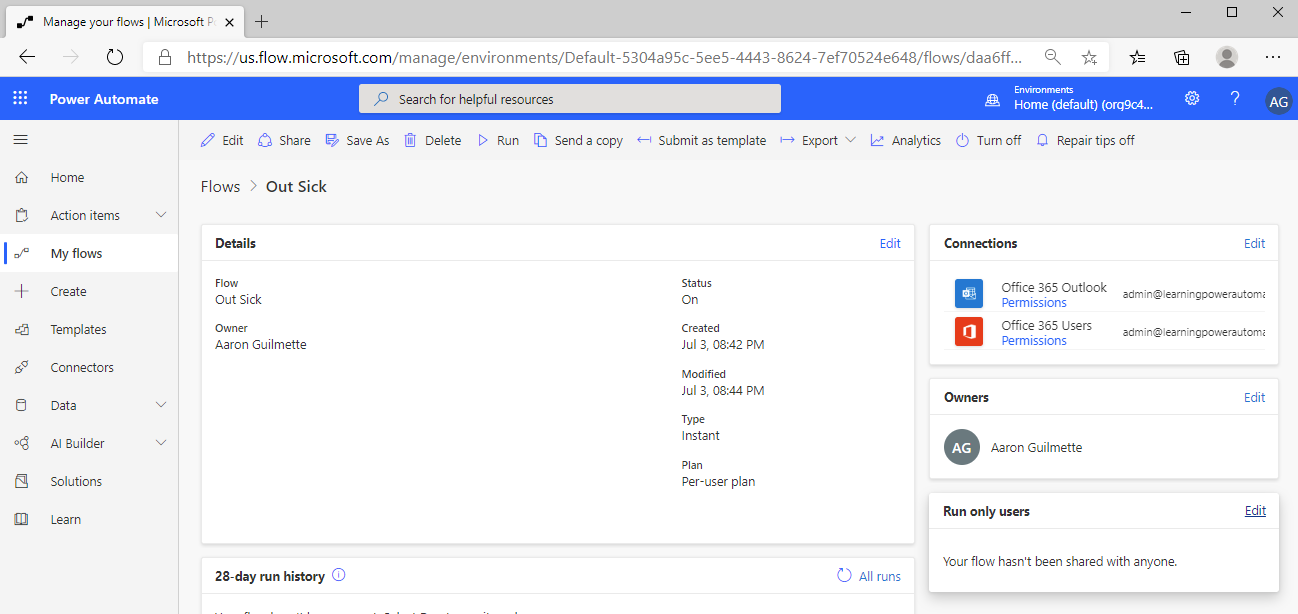Expand the AI Builder chevron
1298x614 pixels.
pyautogui.click(x=161, y=443)
